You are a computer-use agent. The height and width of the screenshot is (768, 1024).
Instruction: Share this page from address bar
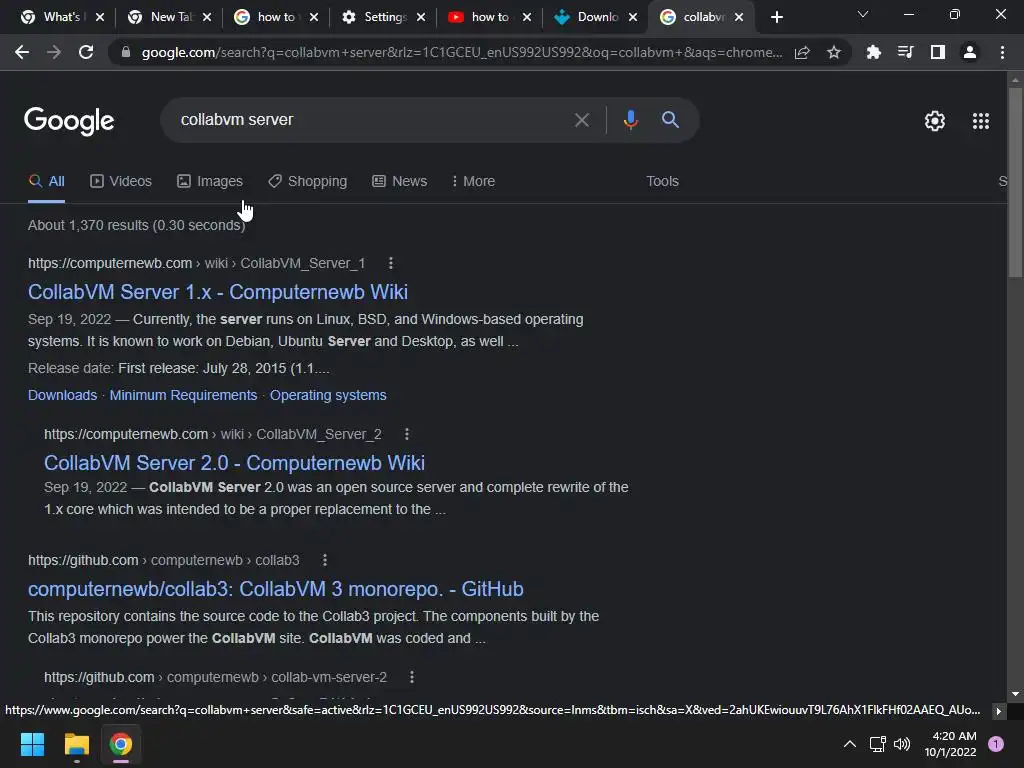pyautogui.click(x=802, y=52)
